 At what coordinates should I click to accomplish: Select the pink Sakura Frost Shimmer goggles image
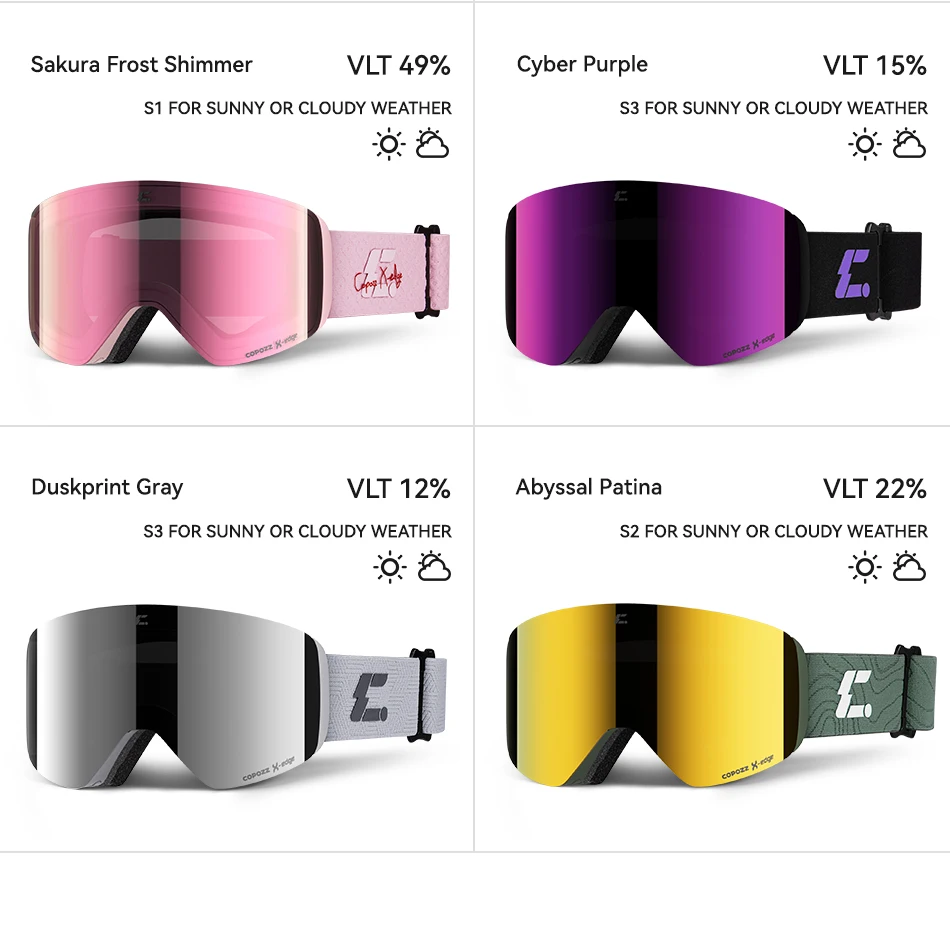coord(239,273)
